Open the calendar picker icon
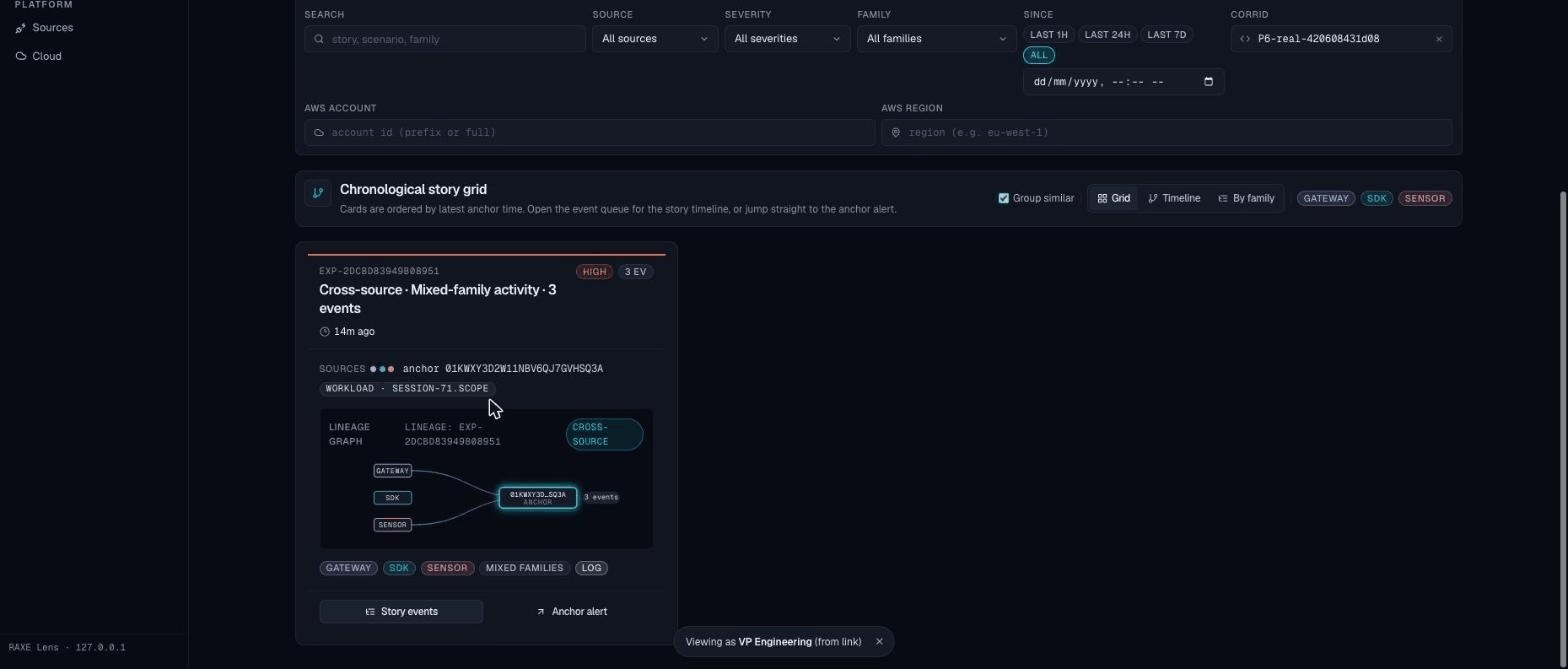The image size is (1568, 669). [x=1208, y=82]
